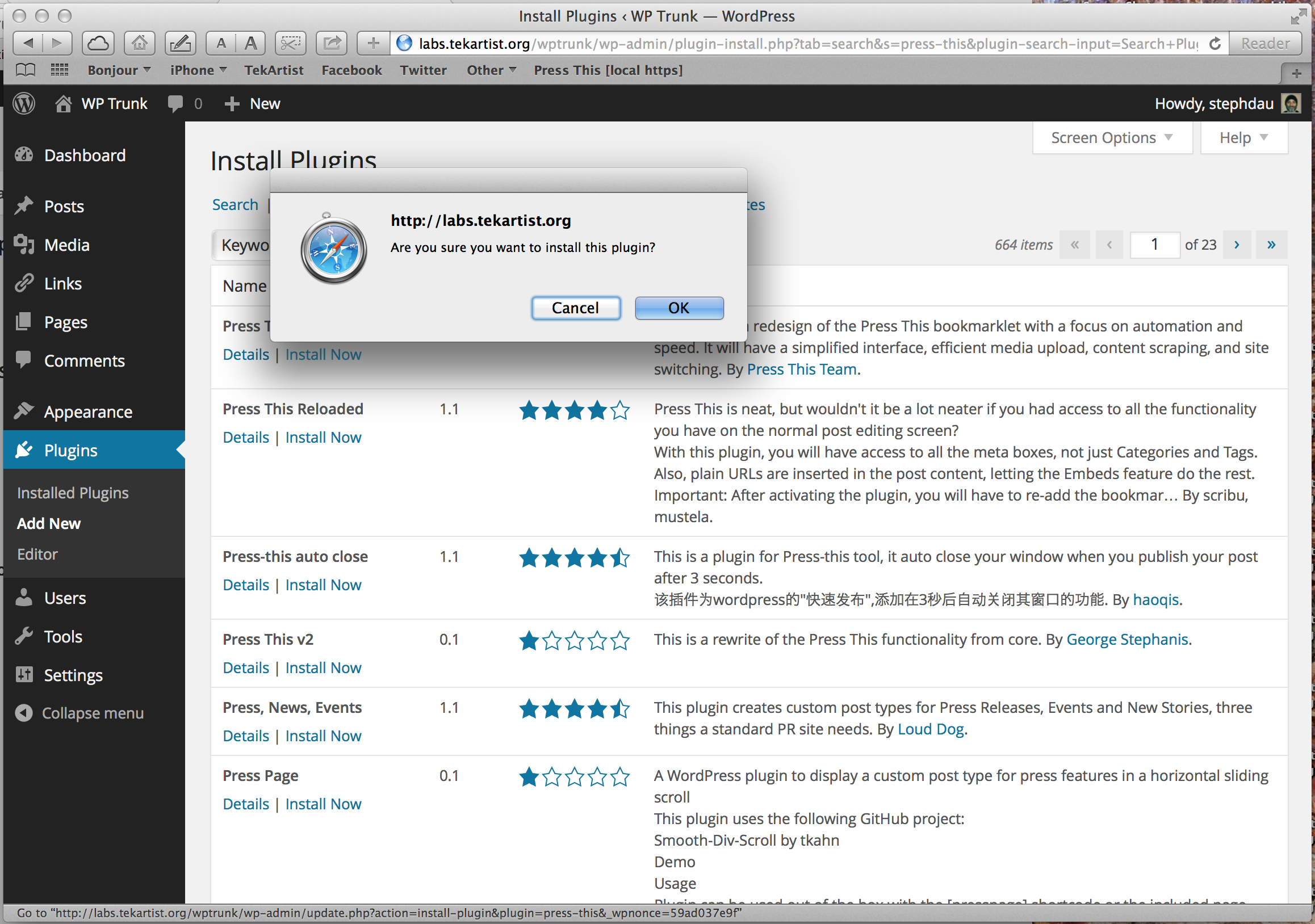Decrease text size with small A
Image resolution: width=1315 pixels, height=924 pixels.
[x=221, y=43]
